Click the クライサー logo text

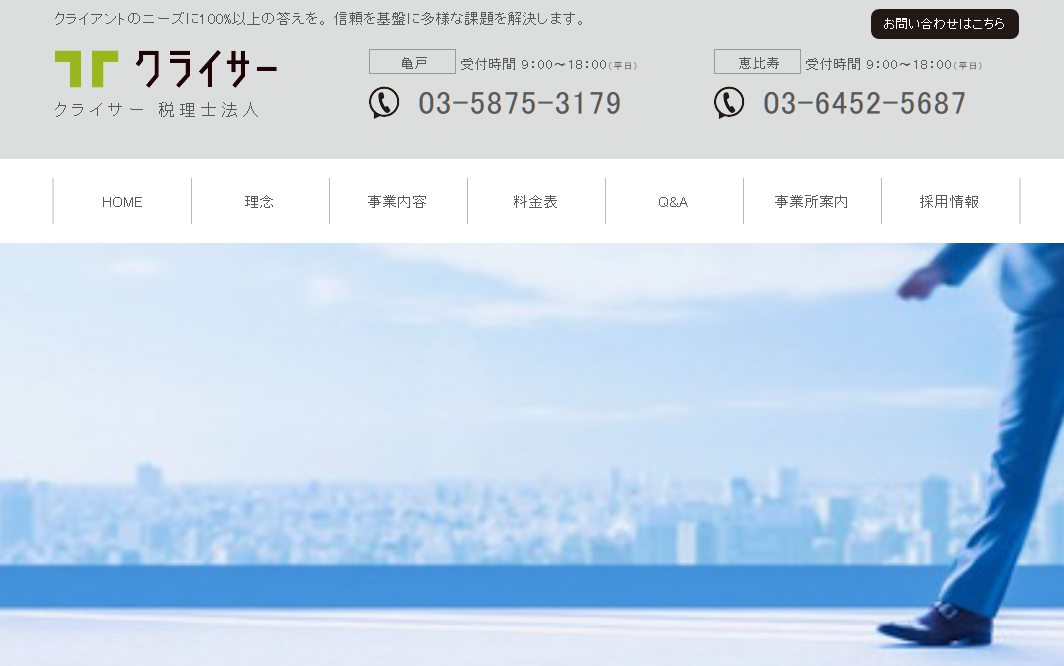click(x=205, y=69)
